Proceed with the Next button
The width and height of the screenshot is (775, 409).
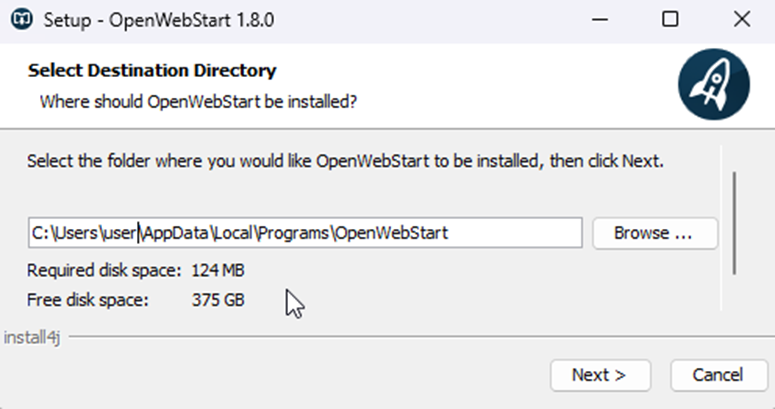(x=601, y=375)
